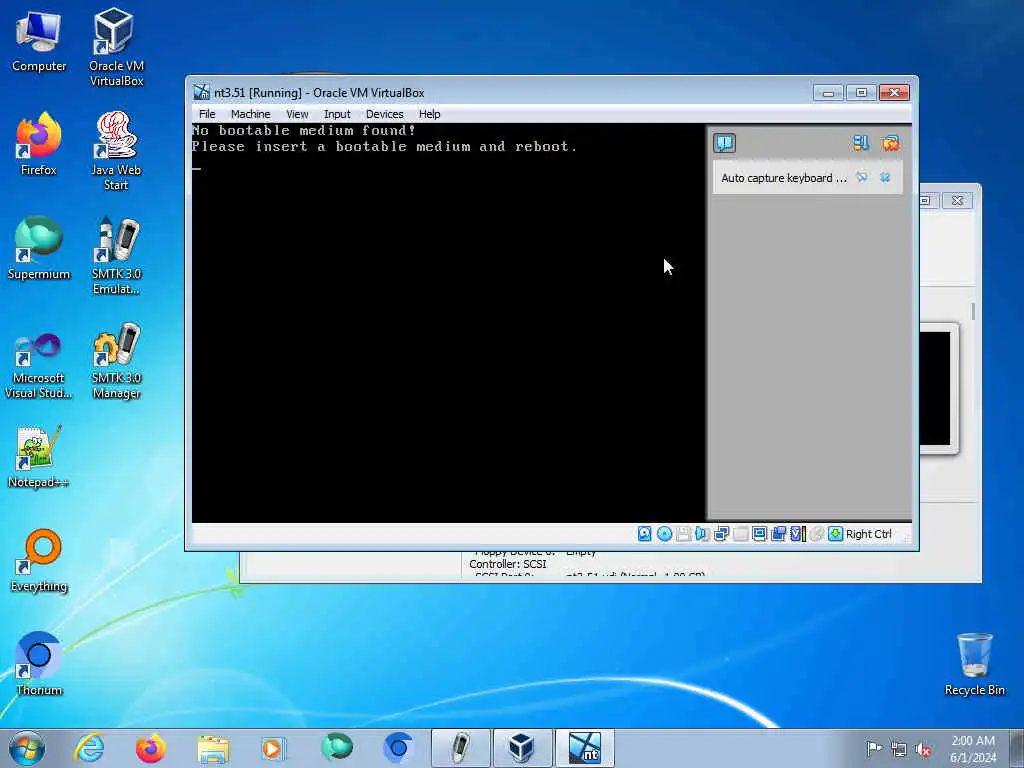Launch Supermium from the taskbar
This screenshot has width=1024, height=768.
(x=336, y=748)
